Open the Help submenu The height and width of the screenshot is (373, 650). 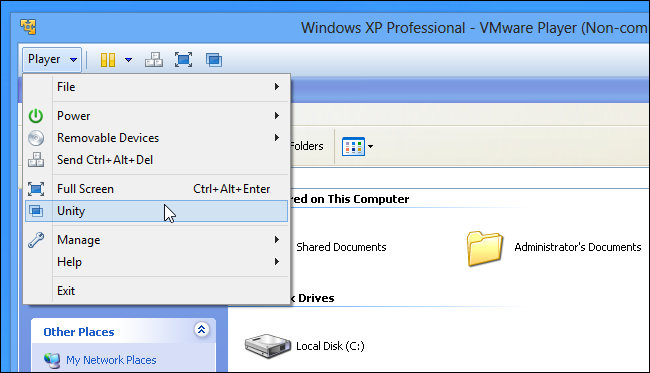156,262
